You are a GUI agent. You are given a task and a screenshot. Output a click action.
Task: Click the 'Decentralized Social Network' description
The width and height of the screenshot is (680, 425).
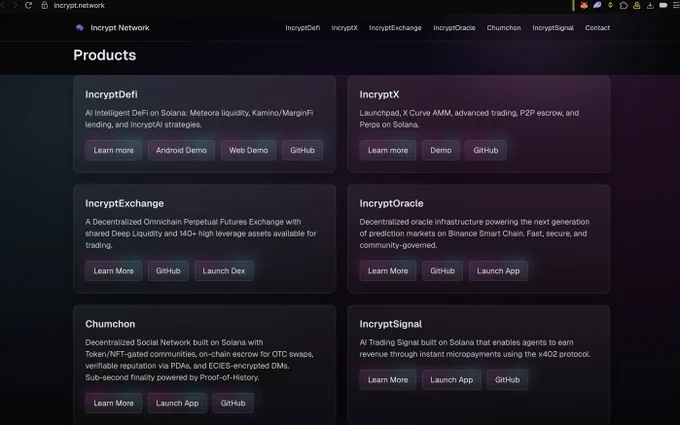199,360
